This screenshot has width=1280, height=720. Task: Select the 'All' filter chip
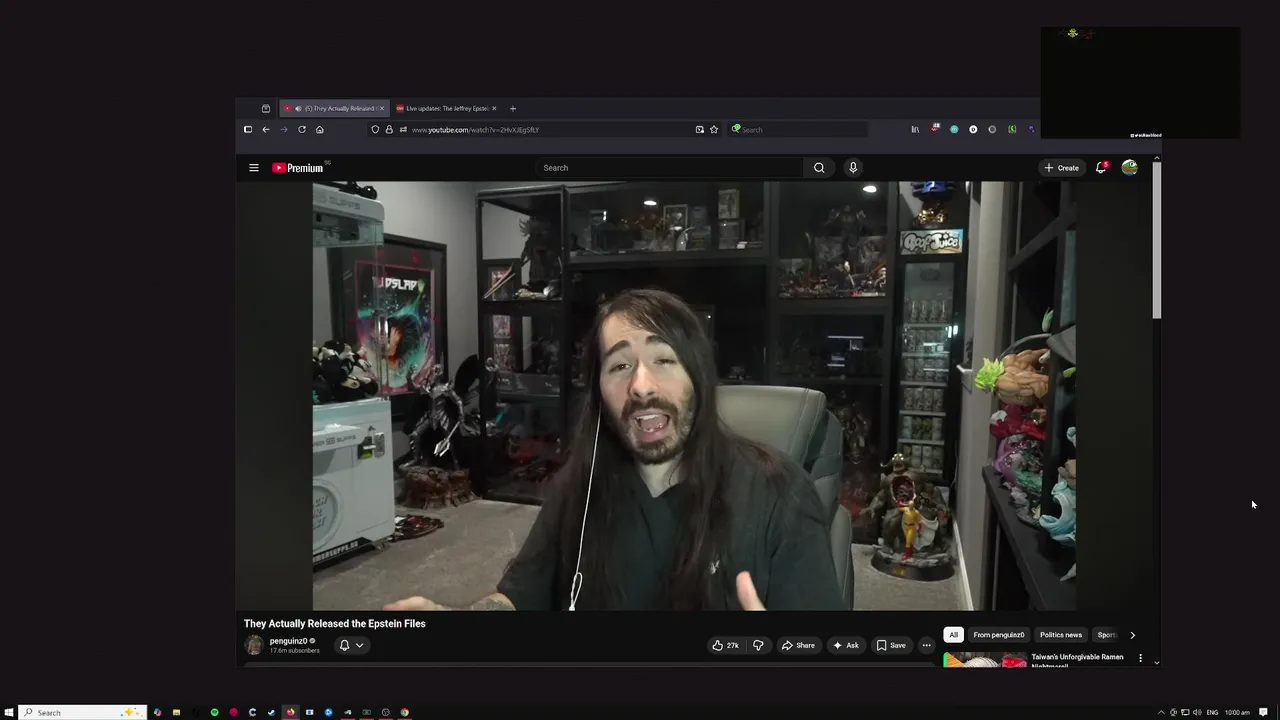coord(954,635)
